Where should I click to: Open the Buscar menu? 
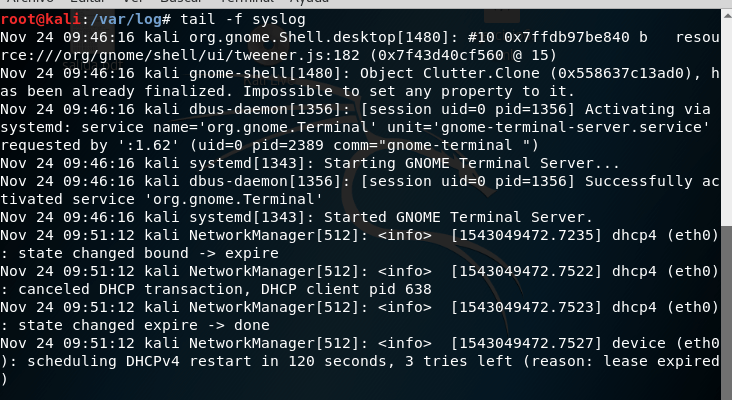[x=181, y=1]
